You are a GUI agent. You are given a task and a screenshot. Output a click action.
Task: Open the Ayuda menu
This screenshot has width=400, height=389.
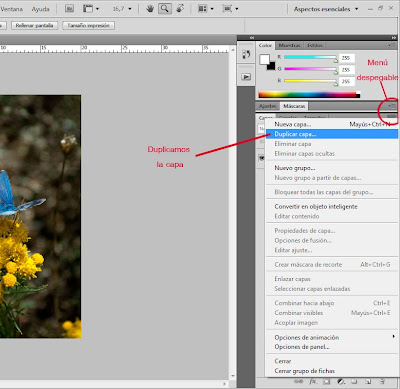point(40,9)
